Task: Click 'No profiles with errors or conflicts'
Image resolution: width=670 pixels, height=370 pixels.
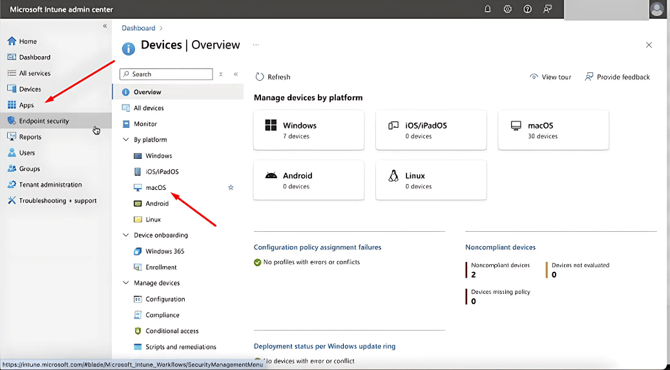Action: click(x=311, y=262)
